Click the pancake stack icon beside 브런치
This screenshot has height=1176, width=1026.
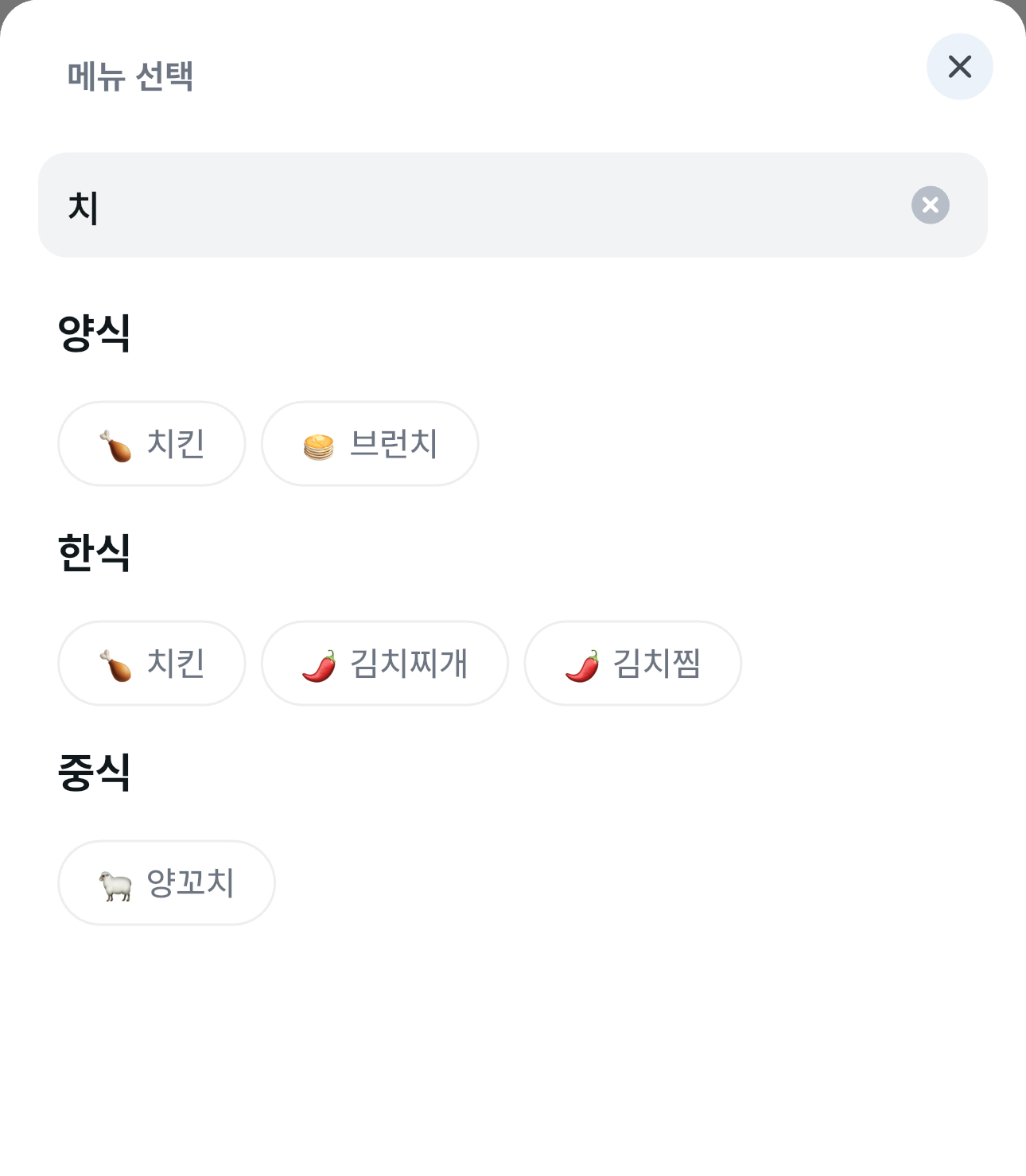319,446
